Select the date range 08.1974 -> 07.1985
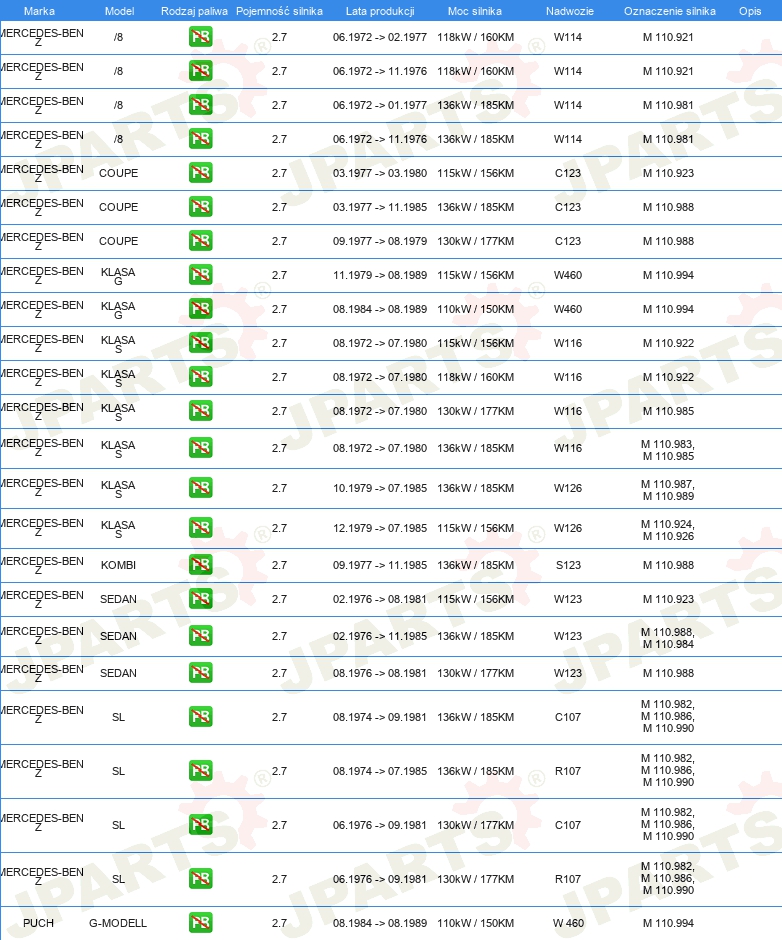This screenshot has height=940, width=782. [380, 771]
